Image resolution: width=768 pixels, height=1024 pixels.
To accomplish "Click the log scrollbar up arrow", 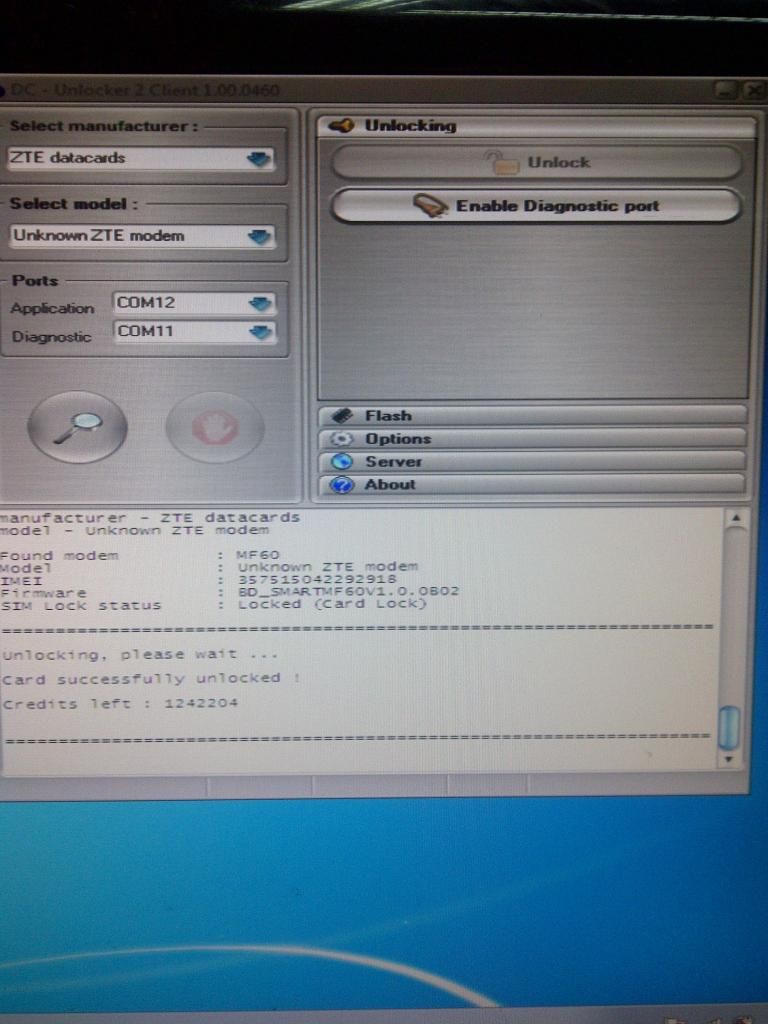I will click(x=731, y=519).
